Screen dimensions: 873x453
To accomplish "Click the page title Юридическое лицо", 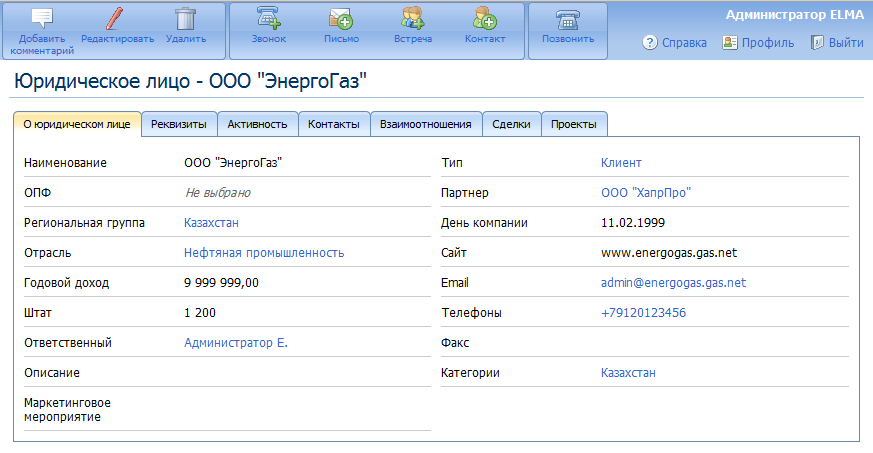I will pos(102,81).
